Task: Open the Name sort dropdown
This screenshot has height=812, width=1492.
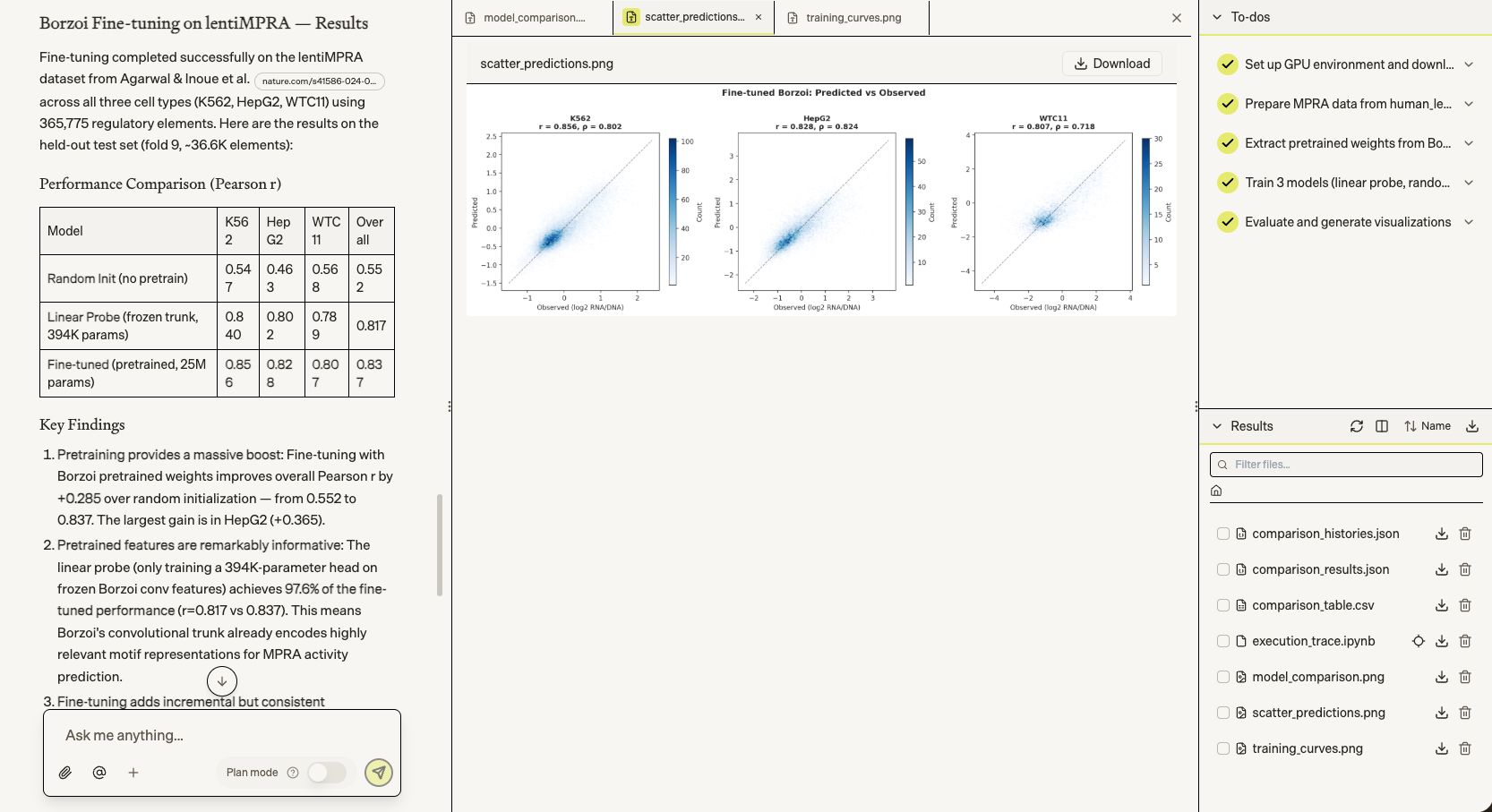Action: (1428, 426)
